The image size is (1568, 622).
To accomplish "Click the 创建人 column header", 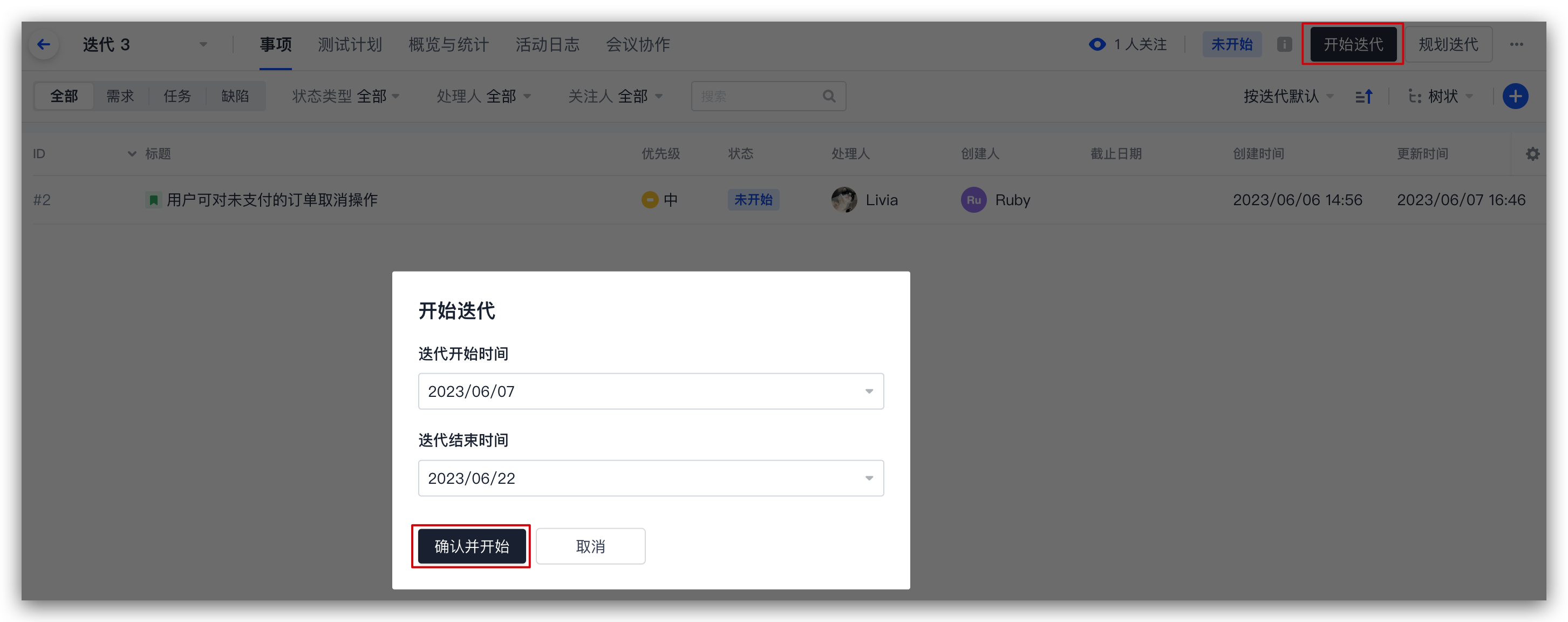I will click(x=979, y=154).
